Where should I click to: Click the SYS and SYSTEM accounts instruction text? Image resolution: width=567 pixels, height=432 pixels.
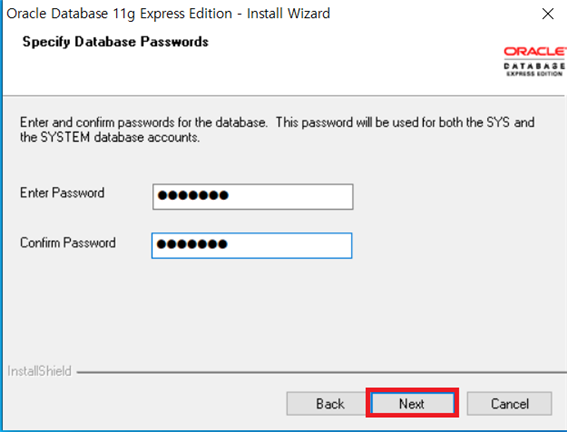277,130
